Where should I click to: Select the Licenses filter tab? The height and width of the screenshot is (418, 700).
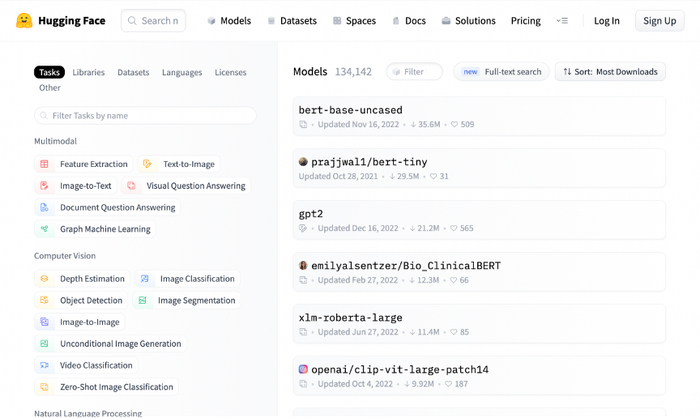tap(230, 72)
